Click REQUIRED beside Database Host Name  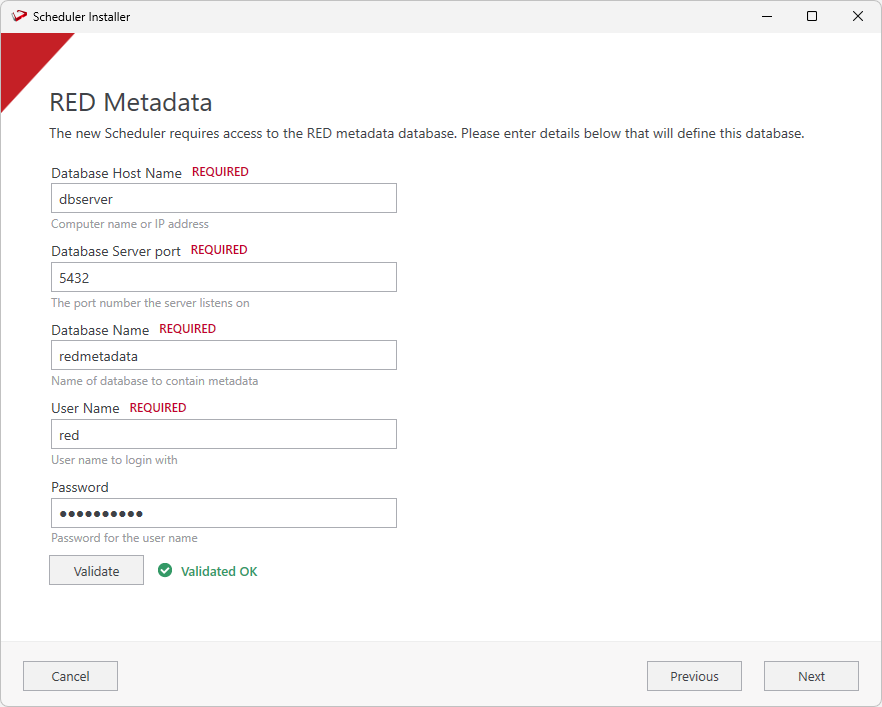[220, 172]
